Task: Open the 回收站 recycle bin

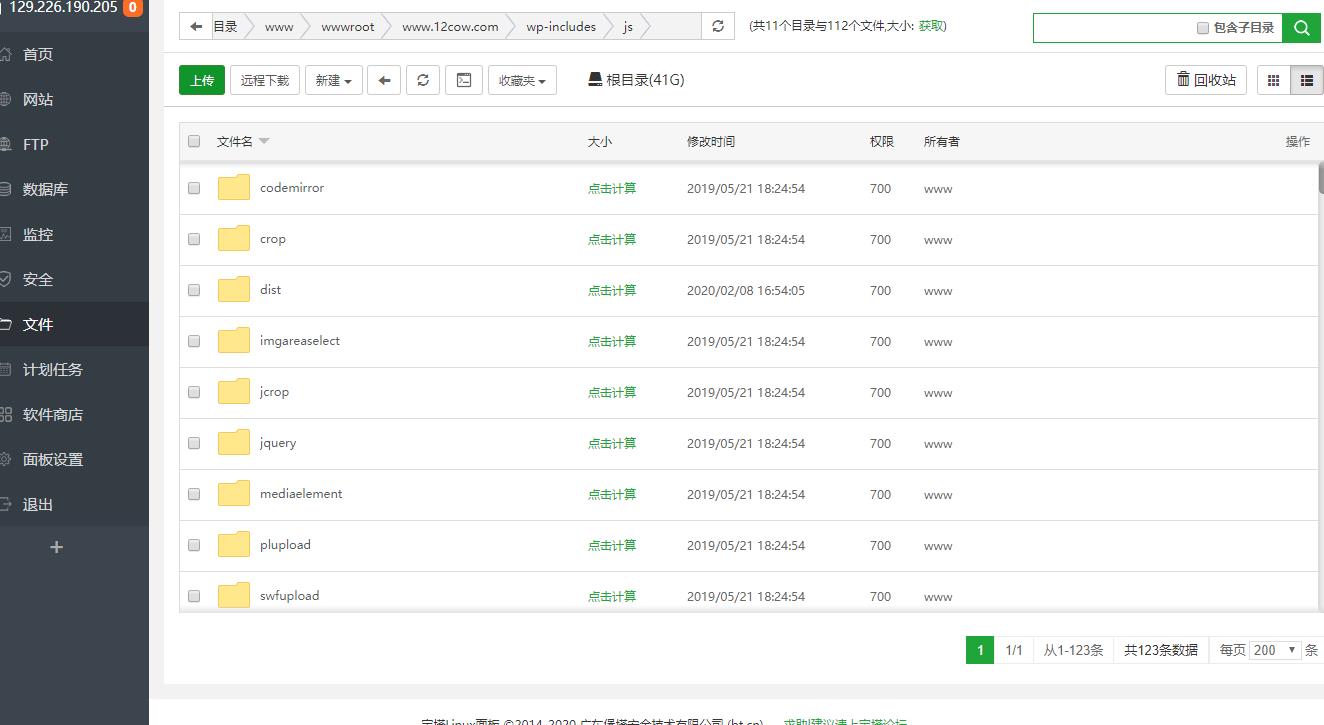Action: coord(1206,80)
